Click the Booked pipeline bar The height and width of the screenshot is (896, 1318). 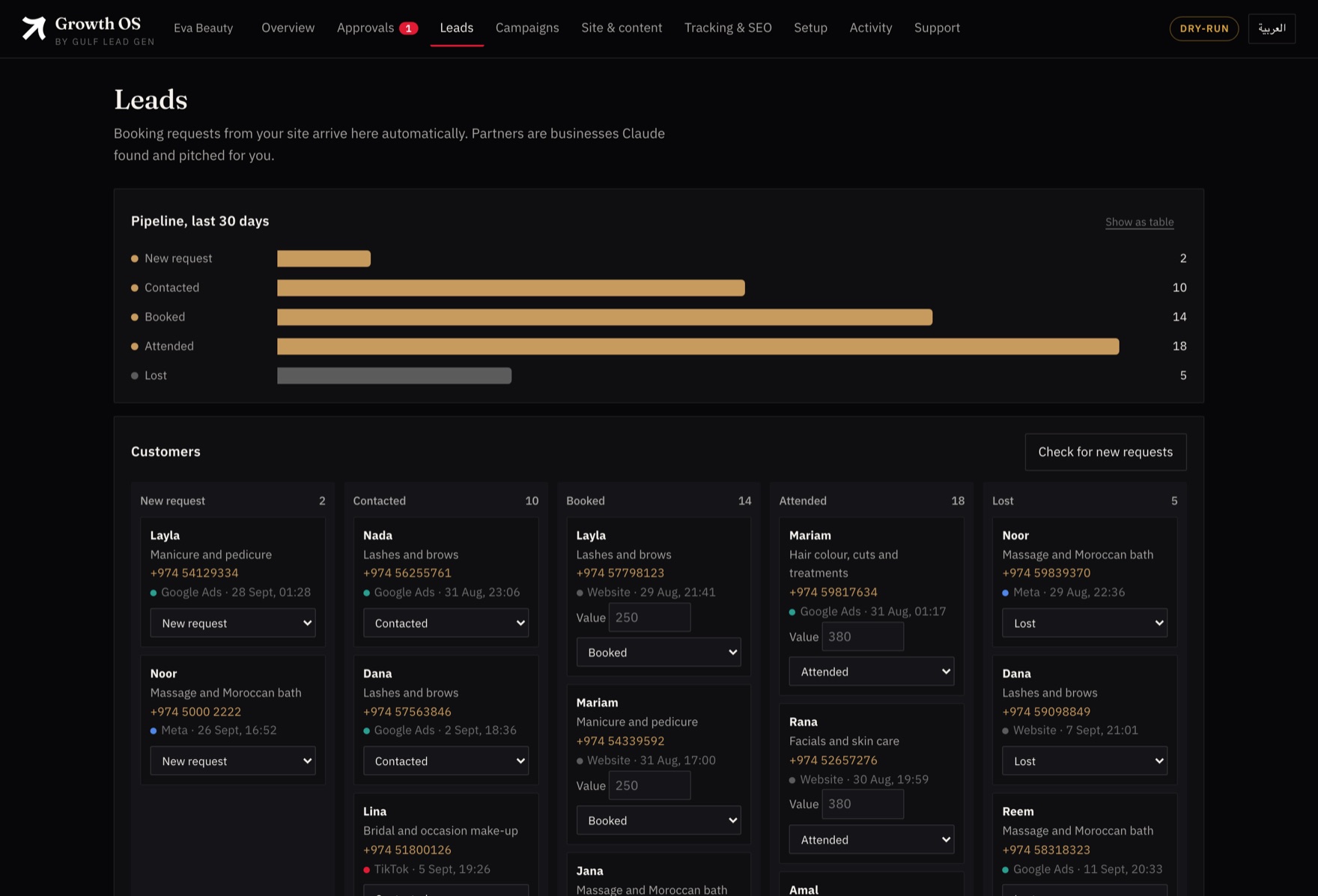pyautogui.click(x=604, y=317)
